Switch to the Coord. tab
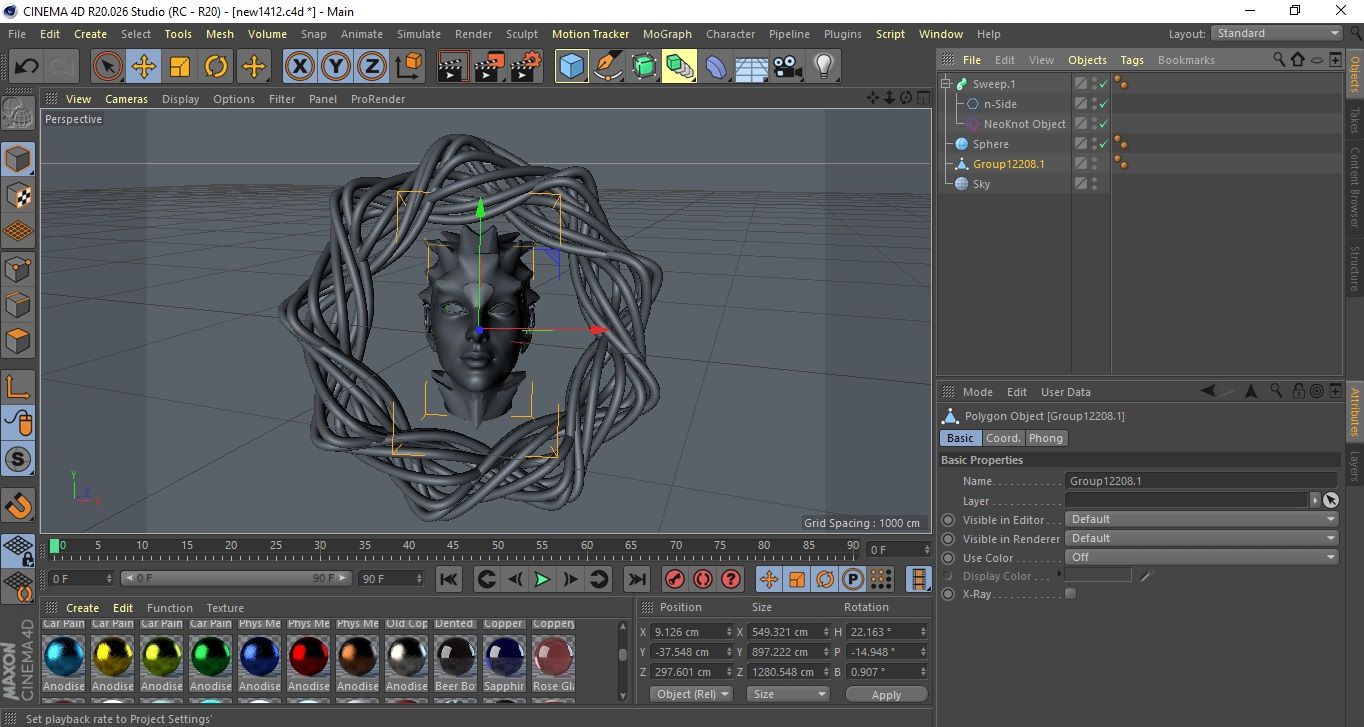 1003,438
